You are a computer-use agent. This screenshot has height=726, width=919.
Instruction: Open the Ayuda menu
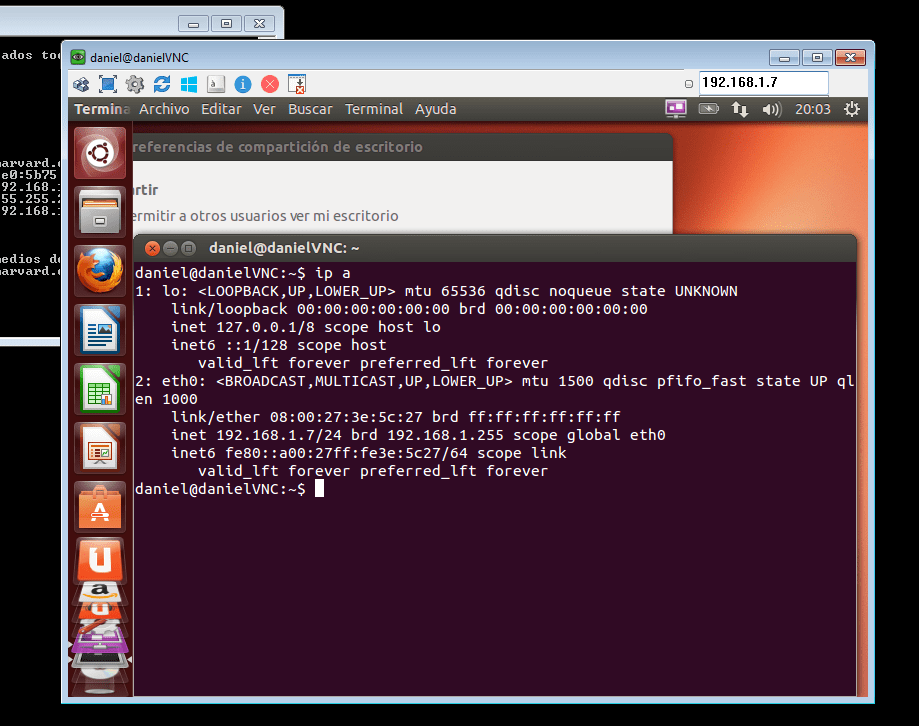tap(436, 109)
